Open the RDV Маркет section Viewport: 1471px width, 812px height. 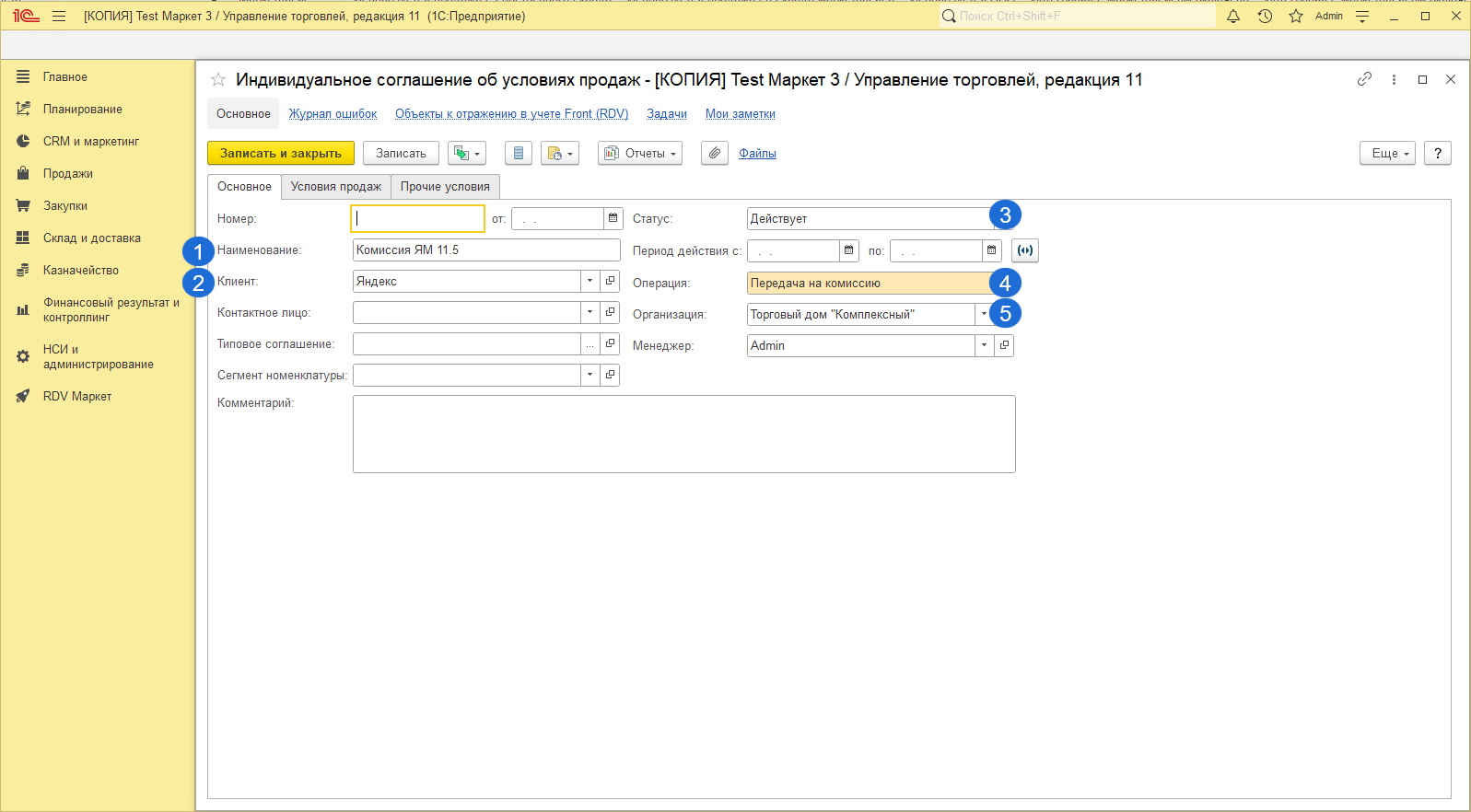click(77, 396)
